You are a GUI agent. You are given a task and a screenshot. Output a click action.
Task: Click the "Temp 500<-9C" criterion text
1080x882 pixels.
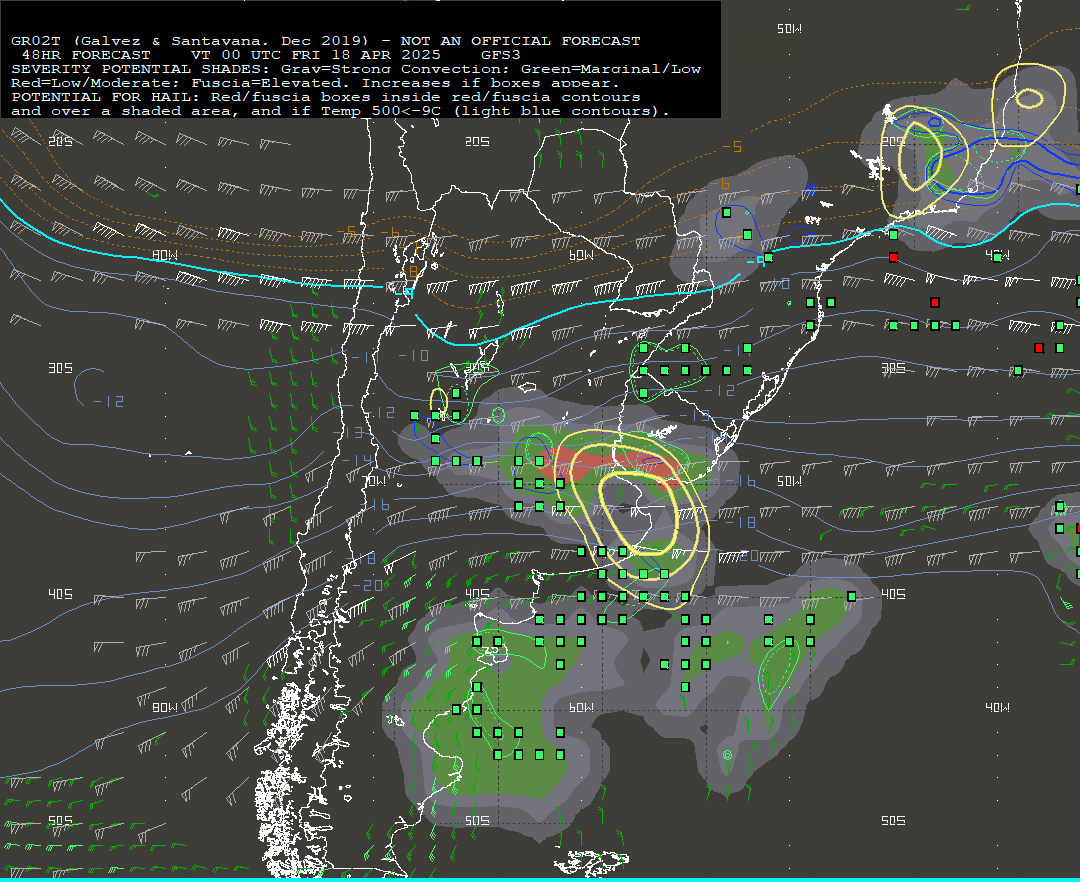[x=381, y=111]
